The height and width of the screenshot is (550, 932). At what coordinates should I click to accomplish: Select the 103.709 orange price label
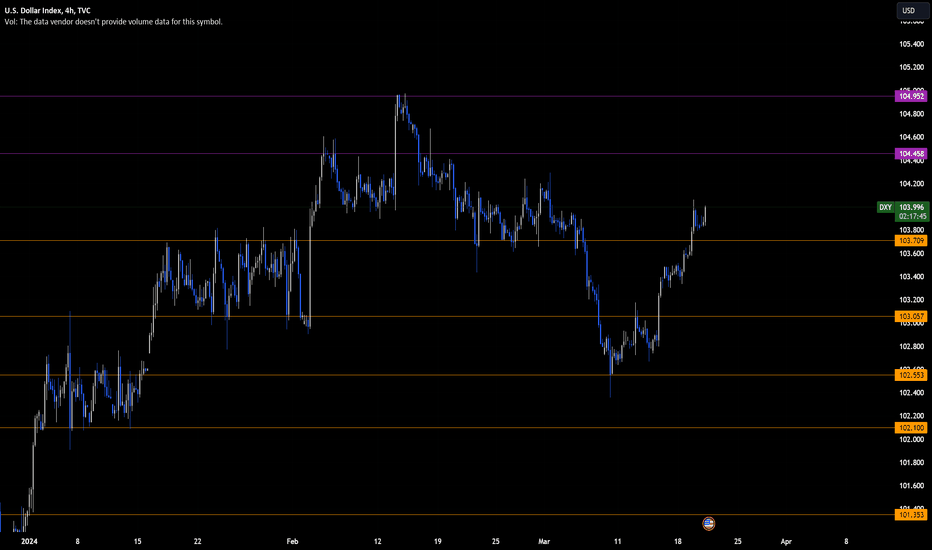click(911, 241)
